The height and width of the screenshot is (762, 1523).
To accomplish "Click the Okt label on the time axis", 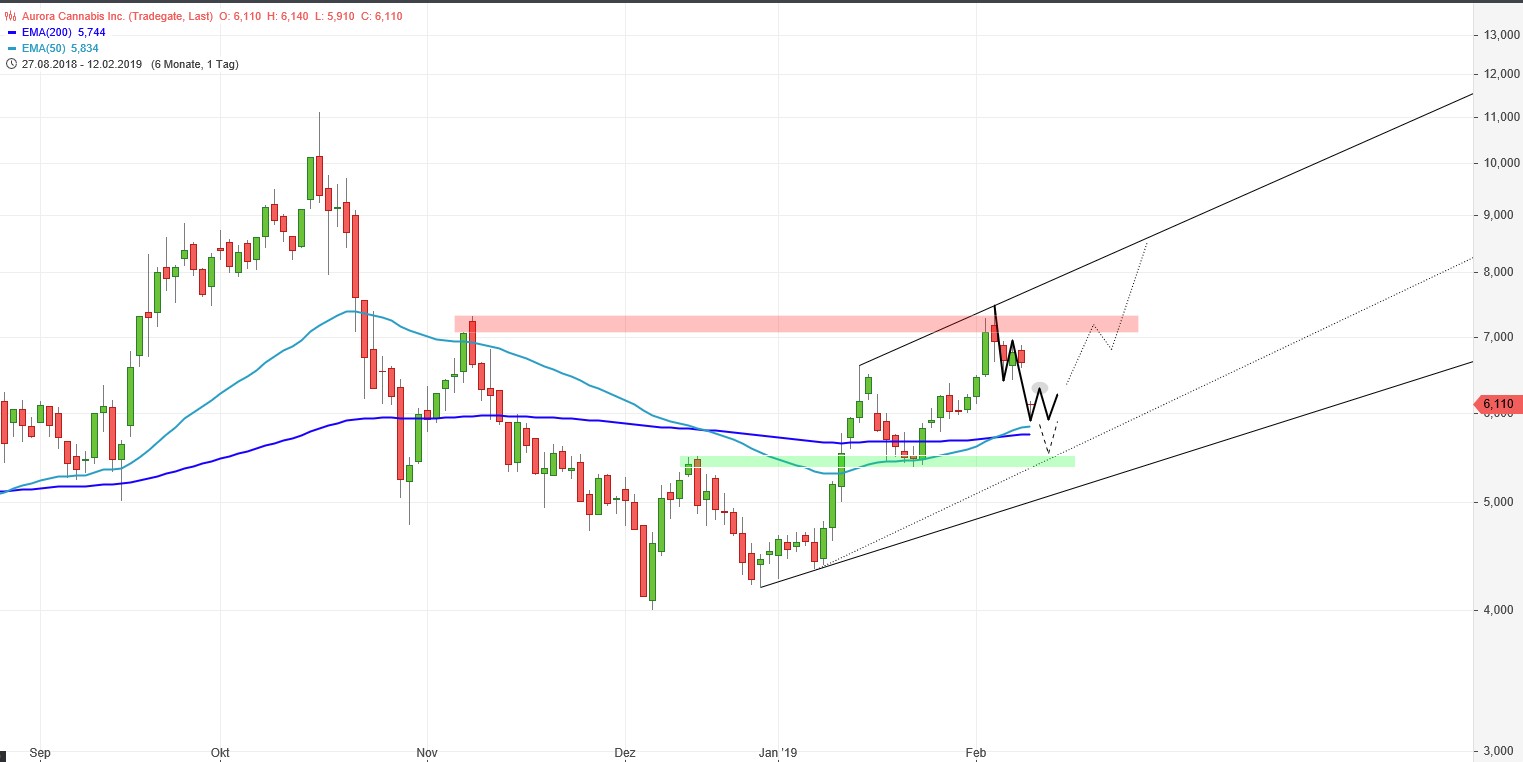I will coord(220,752).
